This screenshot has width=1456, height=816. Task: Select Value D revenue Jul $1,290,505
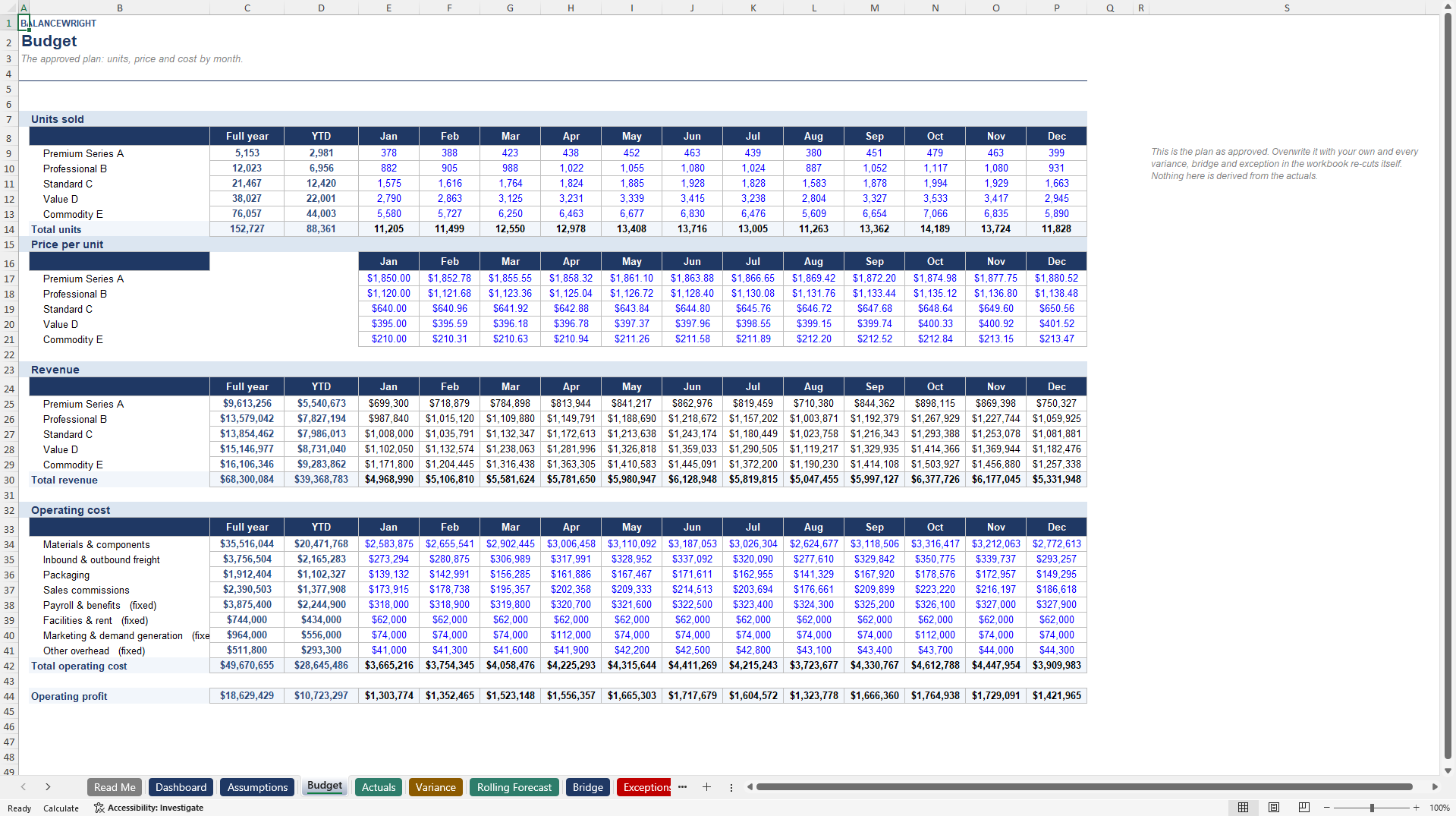point(753,449)
